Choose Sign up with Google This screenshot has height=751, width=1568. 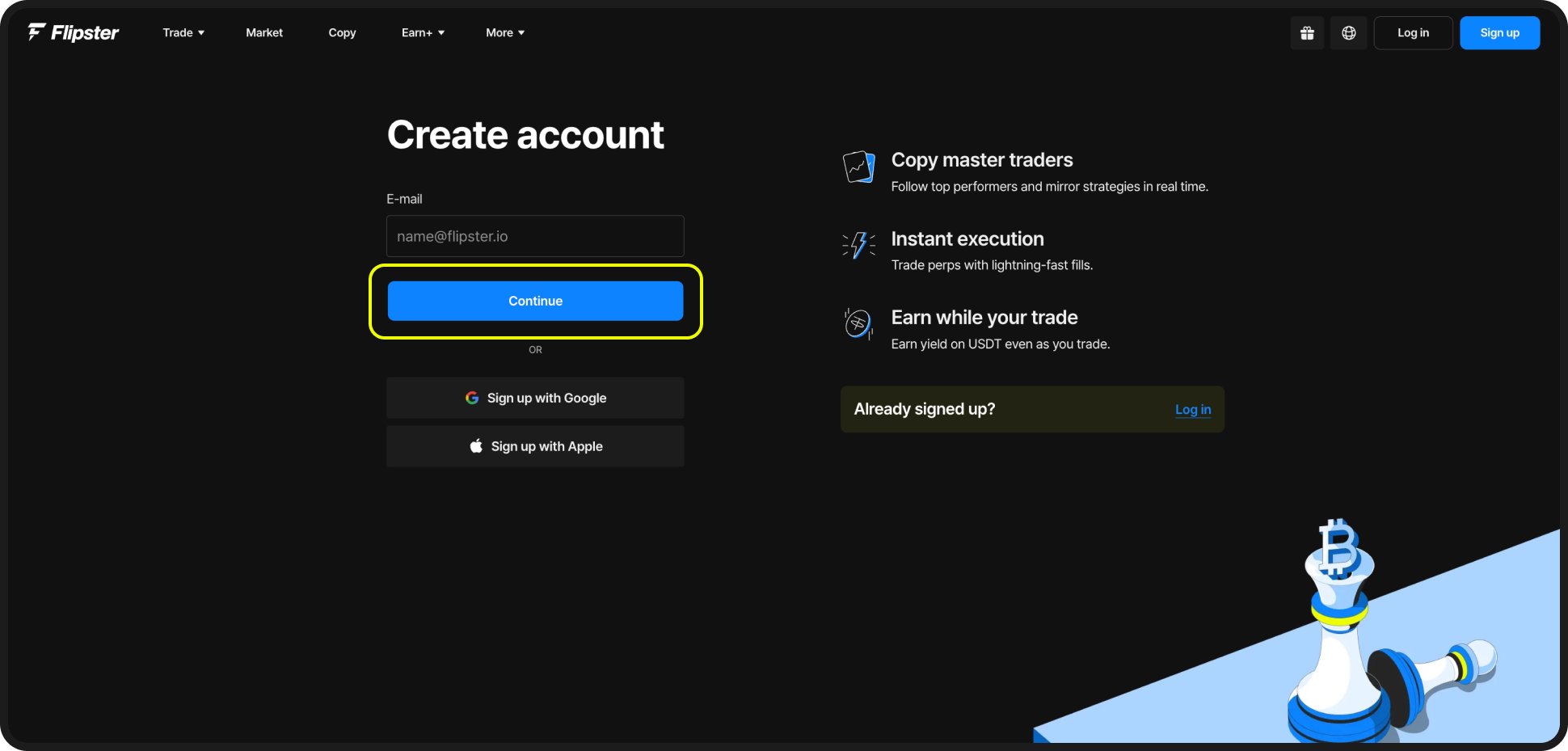point(535,398)
